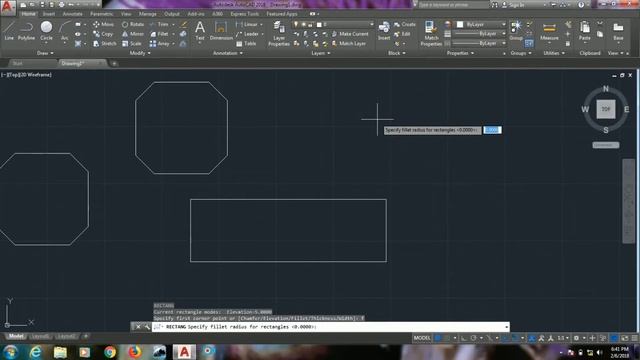Click the Scale tool

(132, 43)
